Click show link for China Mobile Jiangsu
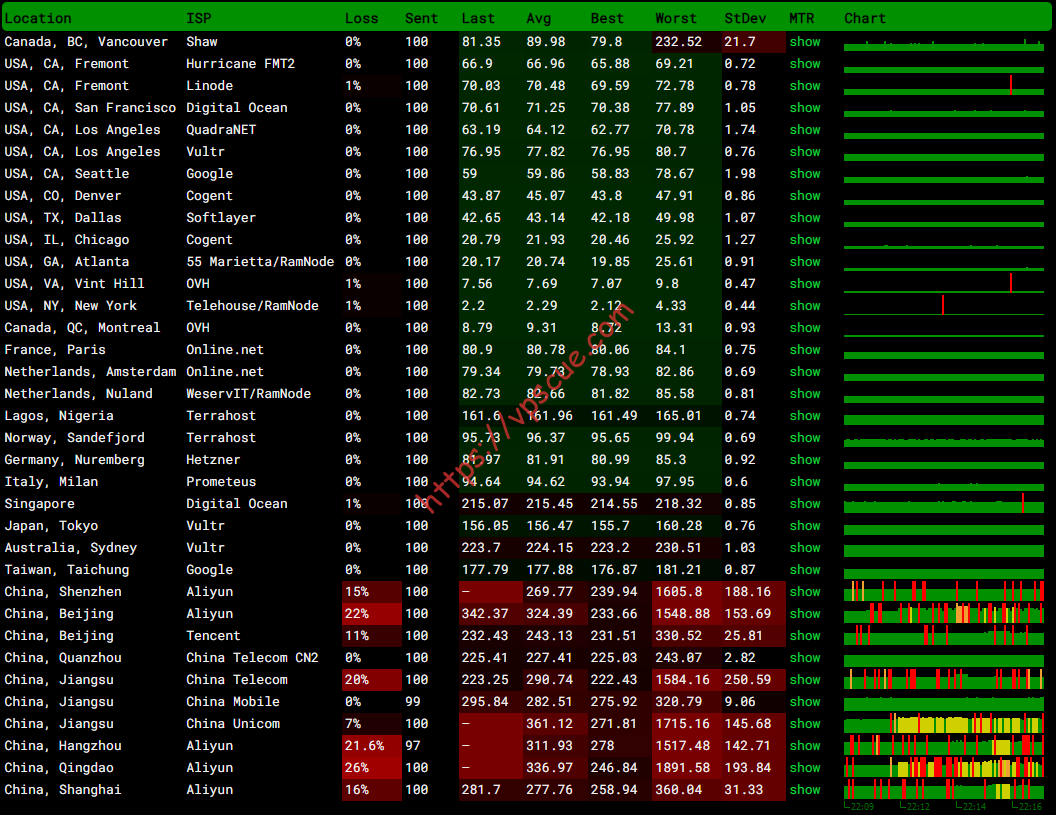Viewport: 1056px width, 815px height. (x=805, y=702)
